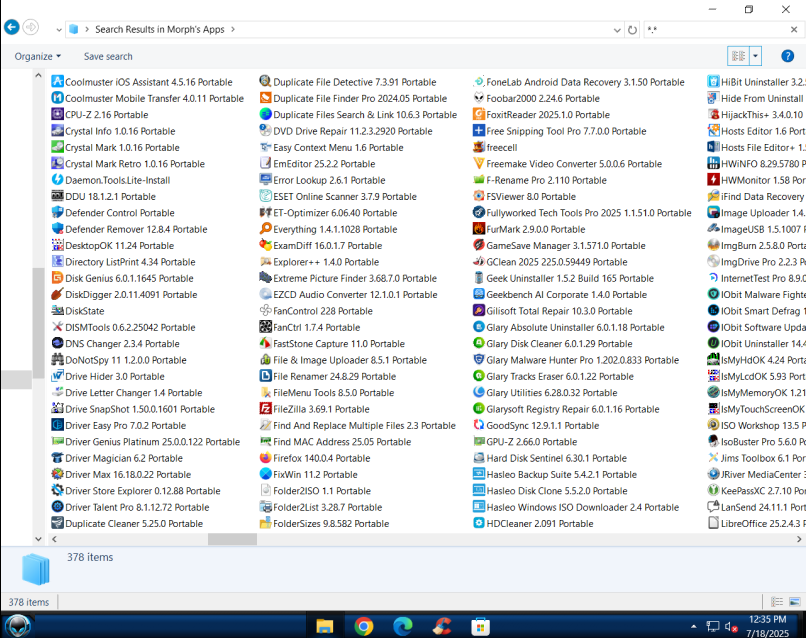Select the ExamDiff 16.0.1.7 Portable icon
Image resolution: width=806 pixels, height=638 pixels.
click(x=265, y=245)
